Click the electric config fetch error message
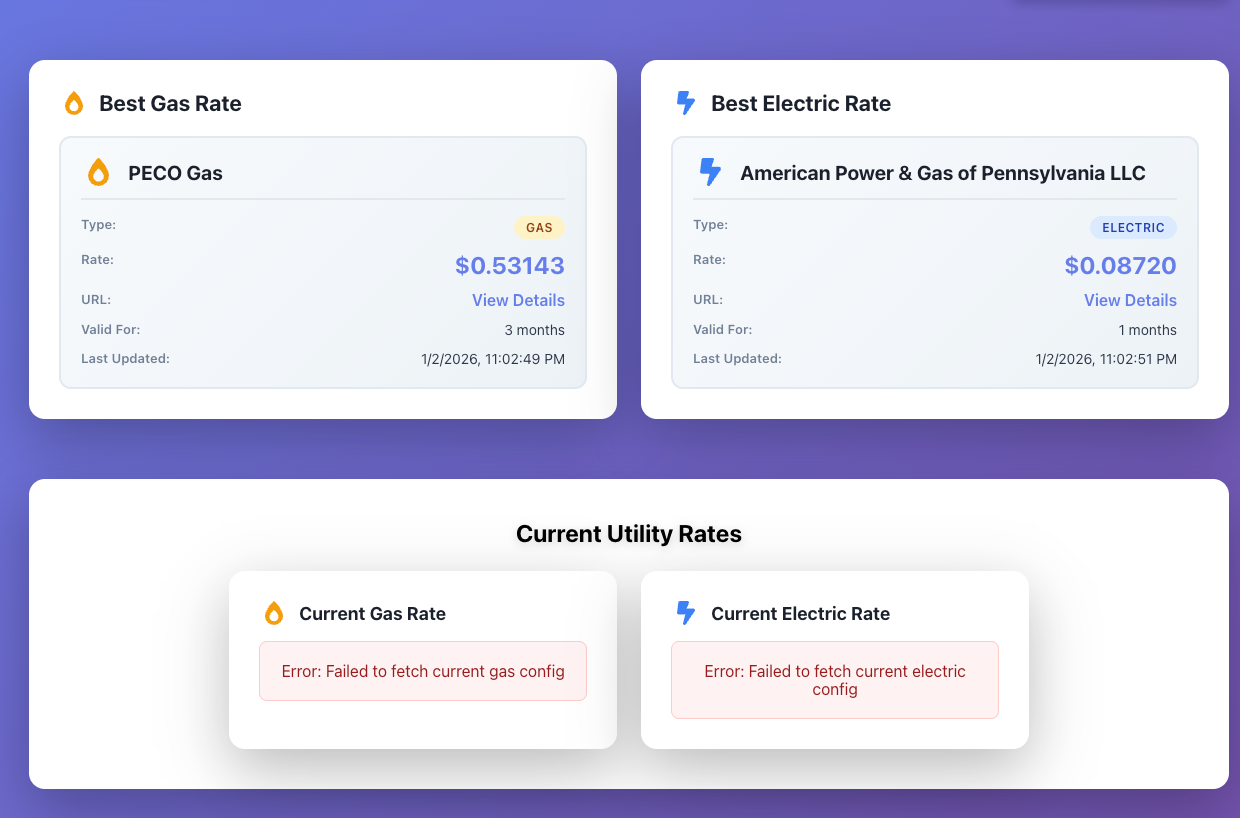 [835, 680]
